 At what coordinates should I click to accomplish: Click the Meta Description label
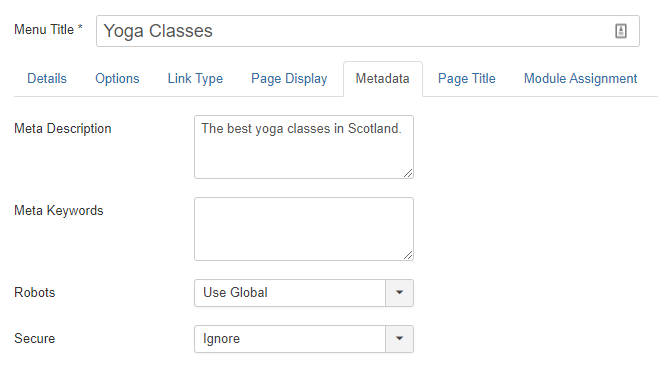tap(63, 128)
